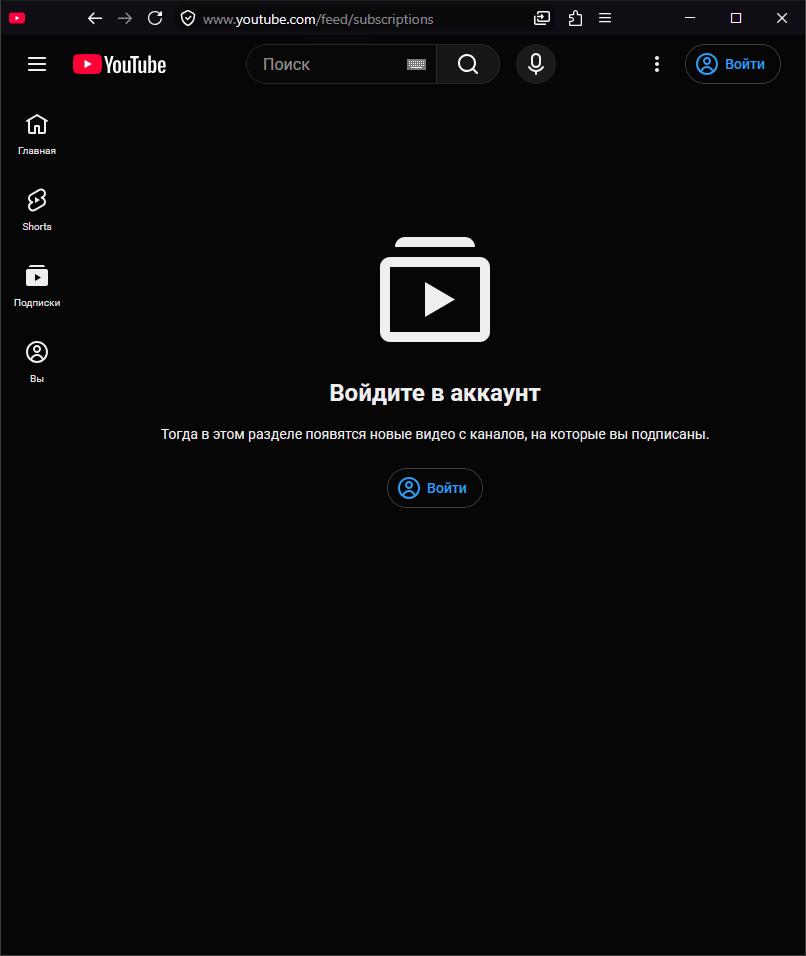
Task: Minimize the browser window
Action: (690, 18)
